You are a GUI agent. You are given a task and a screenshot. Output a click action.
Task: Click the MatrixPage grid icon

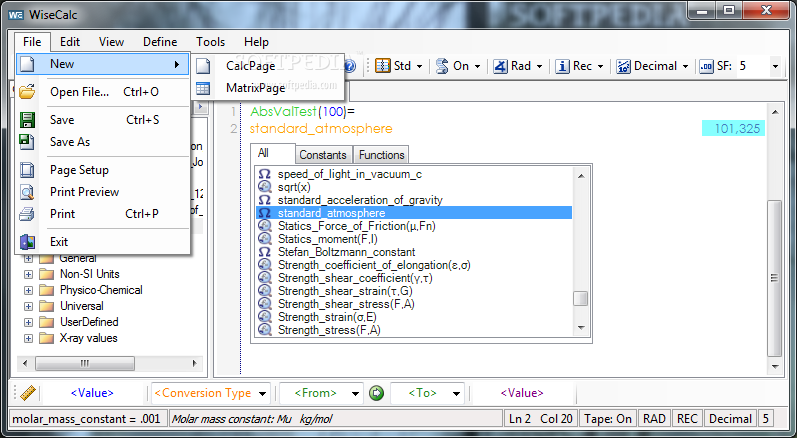click(x=203, y=88)
